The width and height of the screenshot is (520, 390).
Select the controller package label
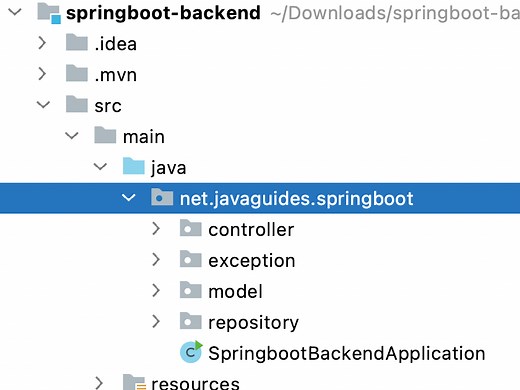(x=251, y=230)
